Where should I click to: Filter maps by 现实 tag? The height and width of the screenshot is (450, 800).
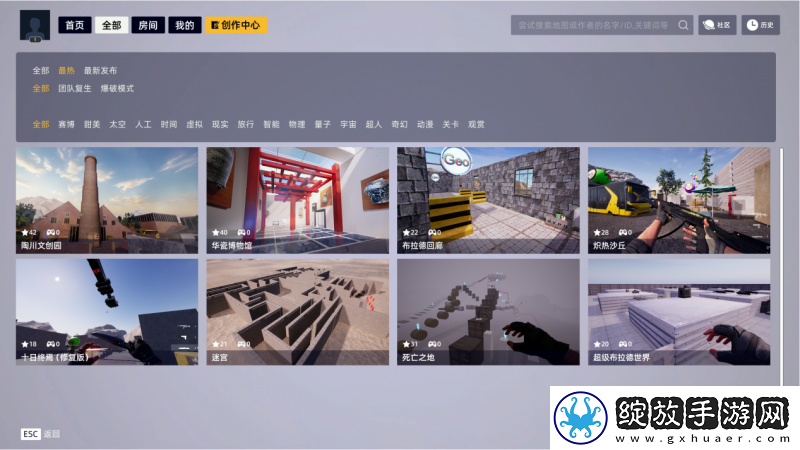click(220, 124)
